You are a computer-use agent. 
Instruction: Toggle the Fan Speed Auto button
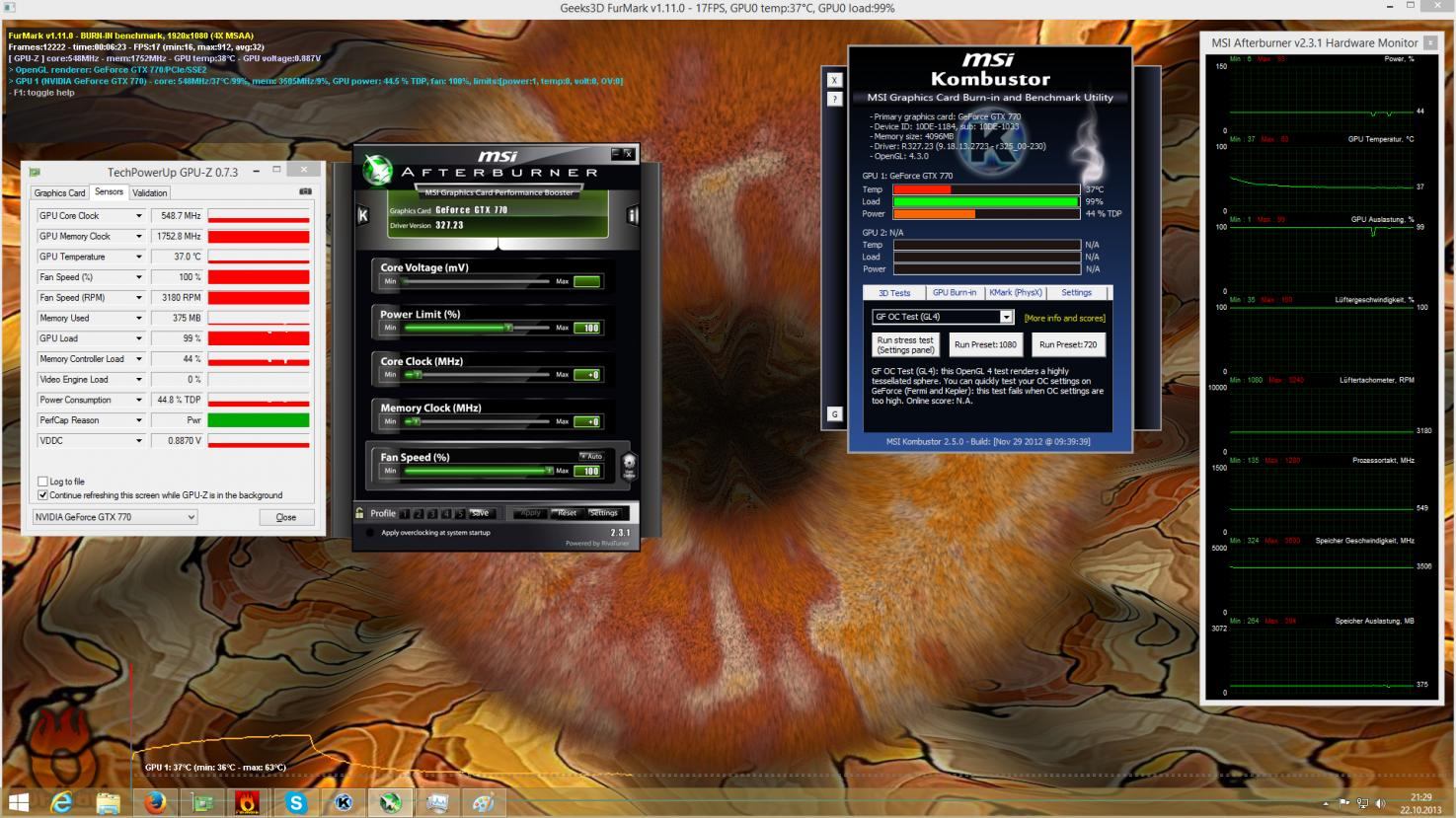591,456
